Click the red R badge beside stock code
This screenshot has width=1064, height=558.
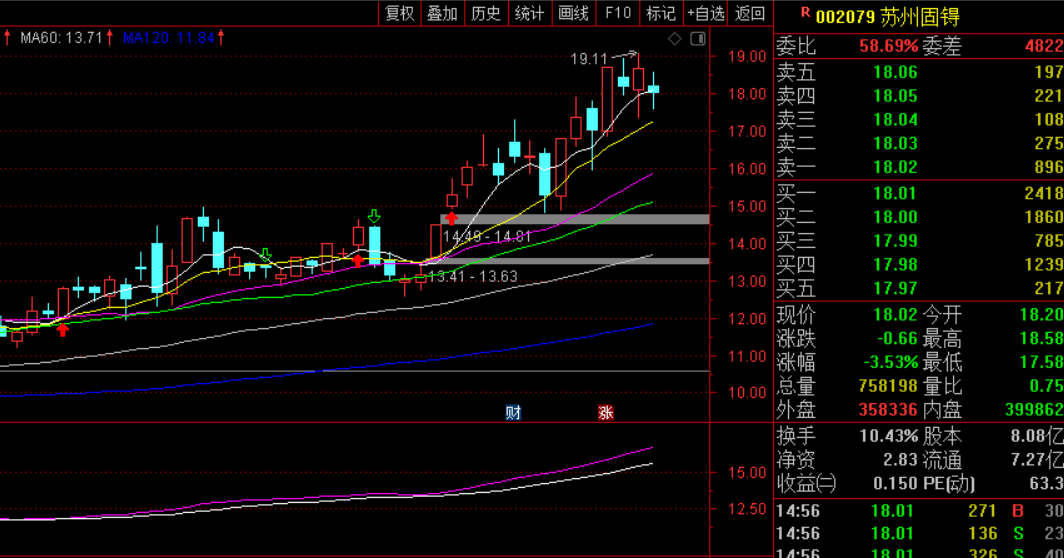(805, 13)
